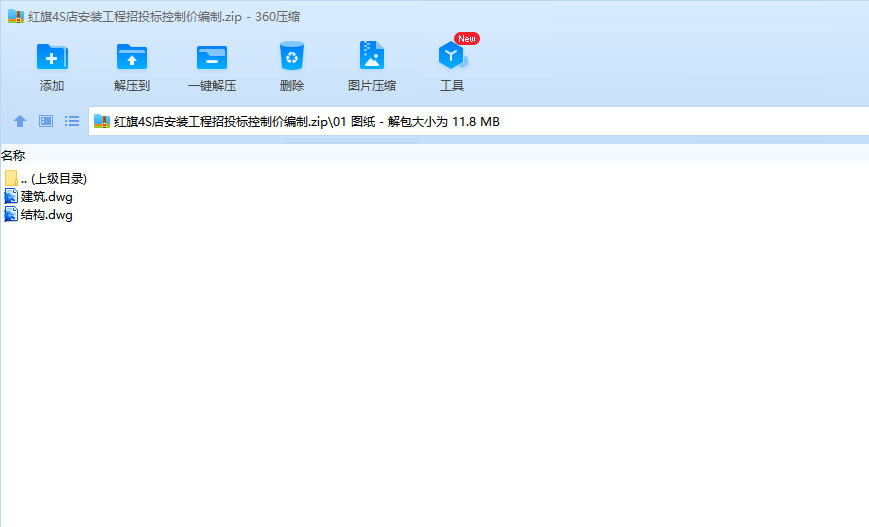
Task: Switch to the large icon view button
Action: 46,121
